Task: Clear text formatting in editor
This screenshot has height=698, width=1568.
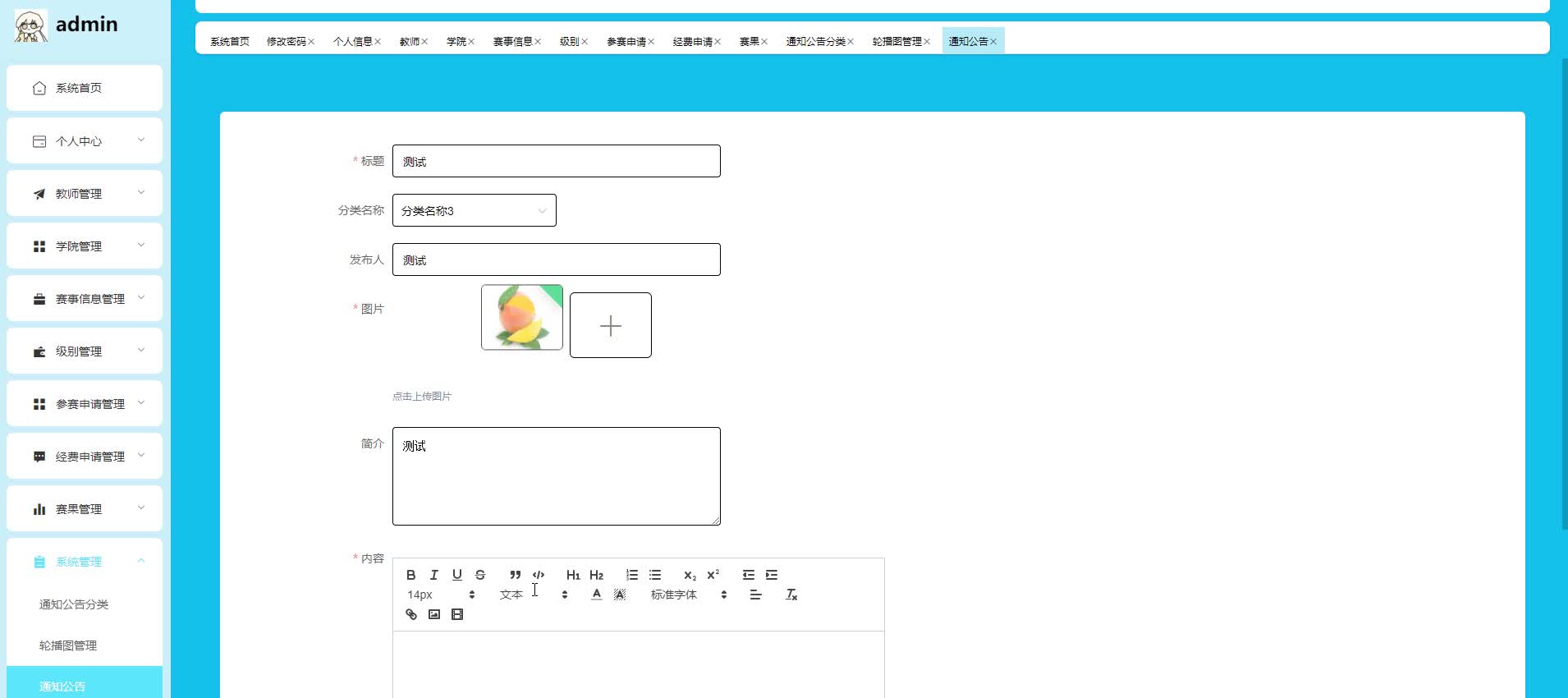Action: [x=791, y=595]
